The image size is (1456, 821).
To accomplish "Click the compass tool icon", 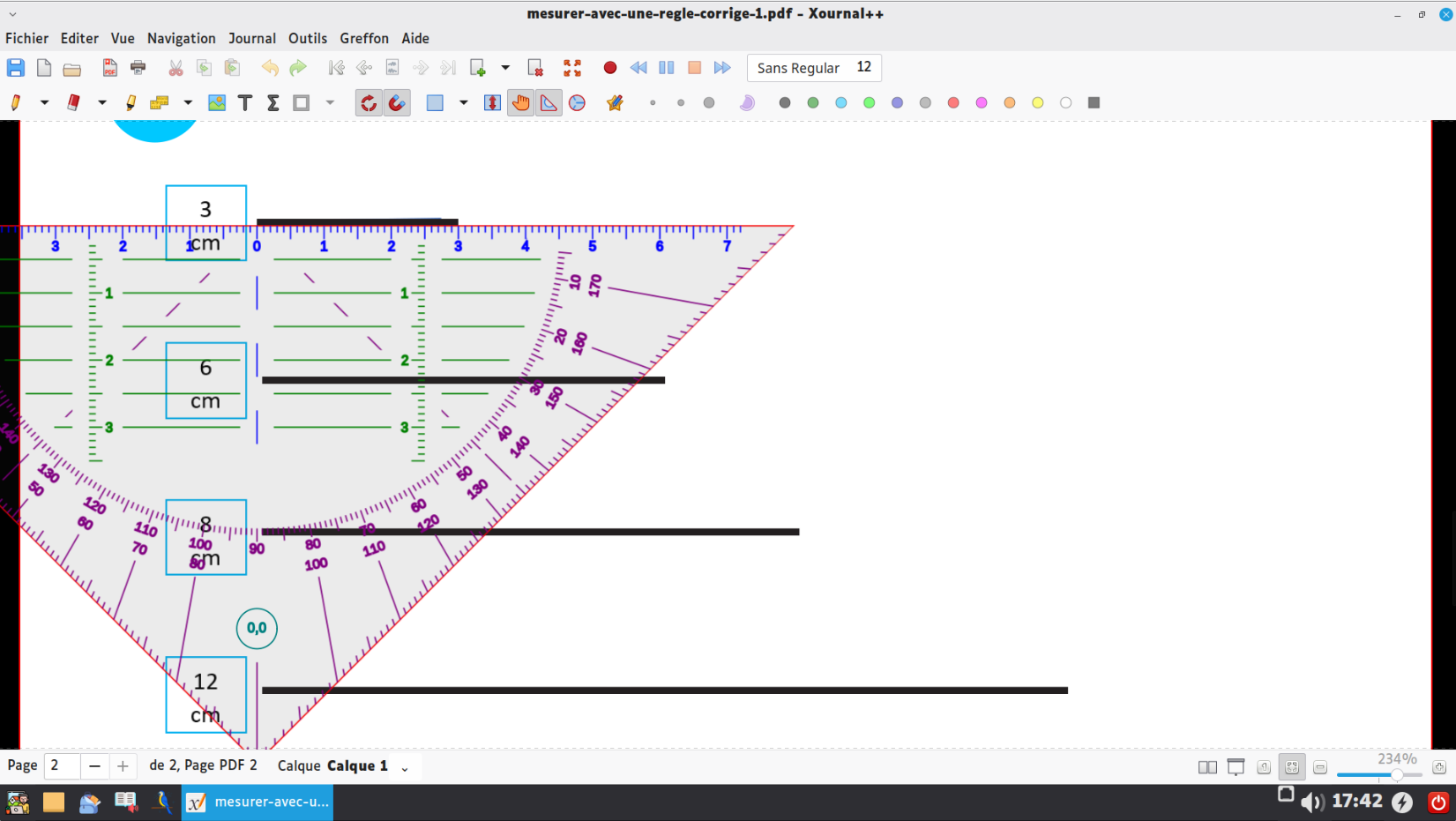I will [x=578, y=103].
